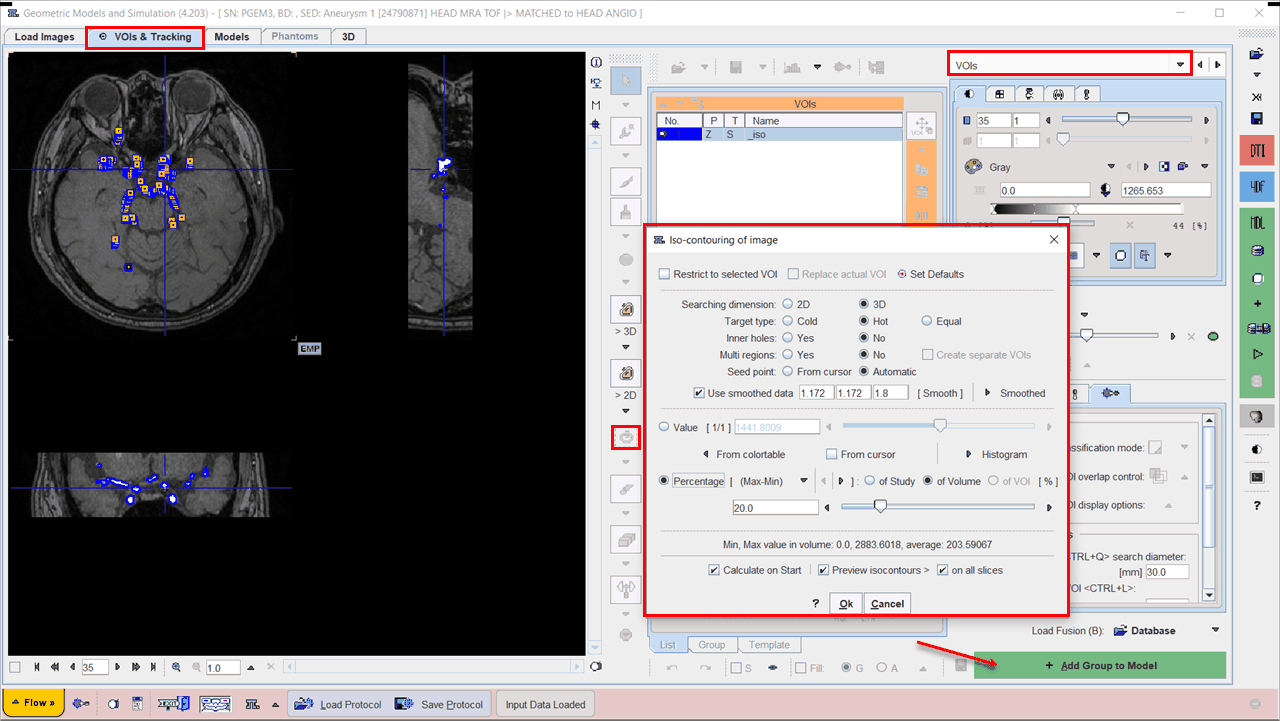Click the help question mark on the right sidebar
Screen dimensions: 1280x721
1257,506
